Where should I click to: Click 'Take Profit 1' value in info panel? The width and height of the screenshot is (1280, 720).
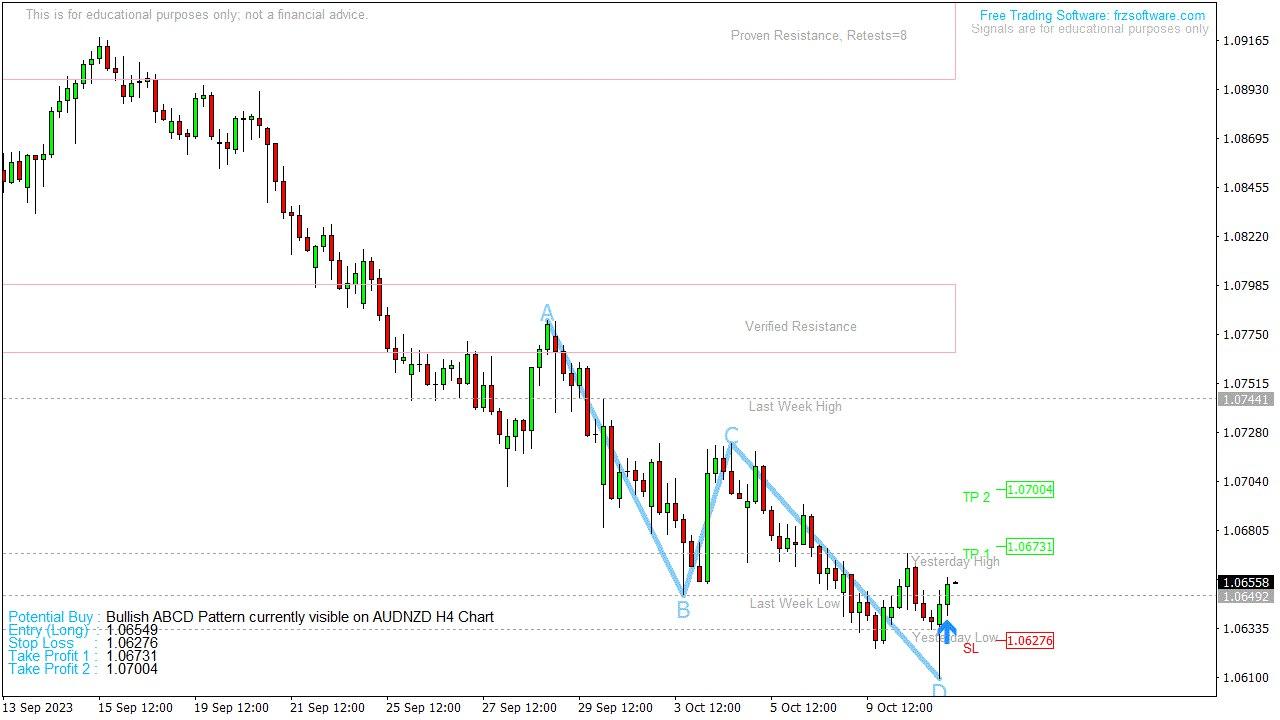[132, 656]
